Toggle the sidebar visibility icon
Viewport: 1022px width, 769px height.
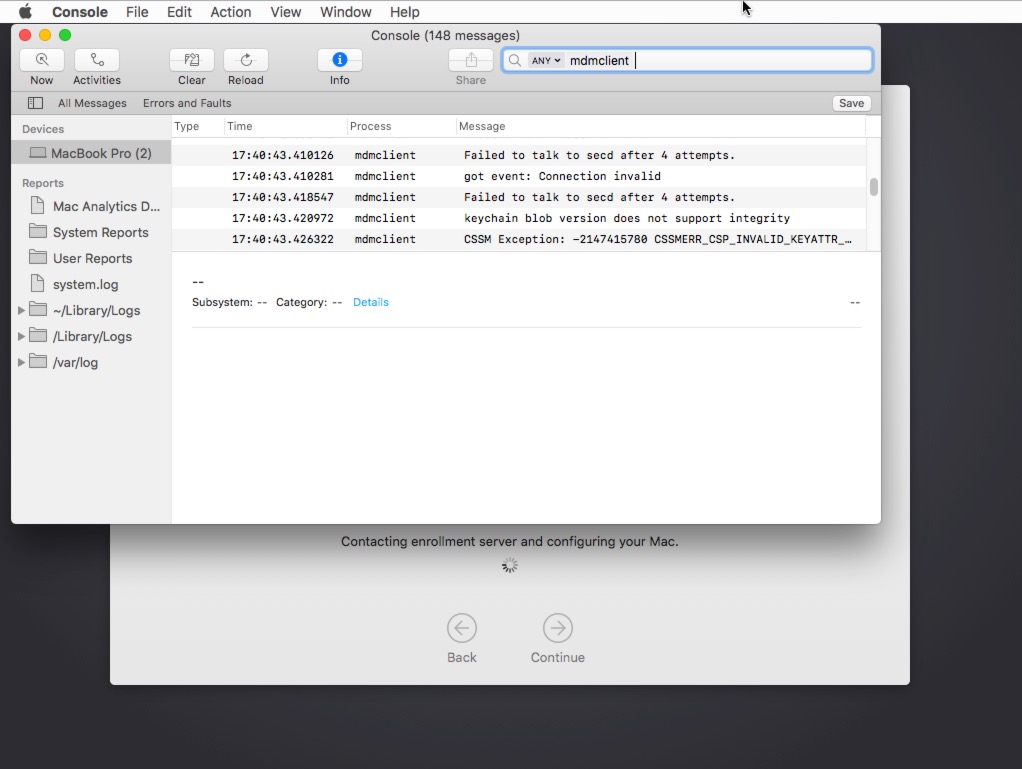pyautogui.click(x=35, y=103)
